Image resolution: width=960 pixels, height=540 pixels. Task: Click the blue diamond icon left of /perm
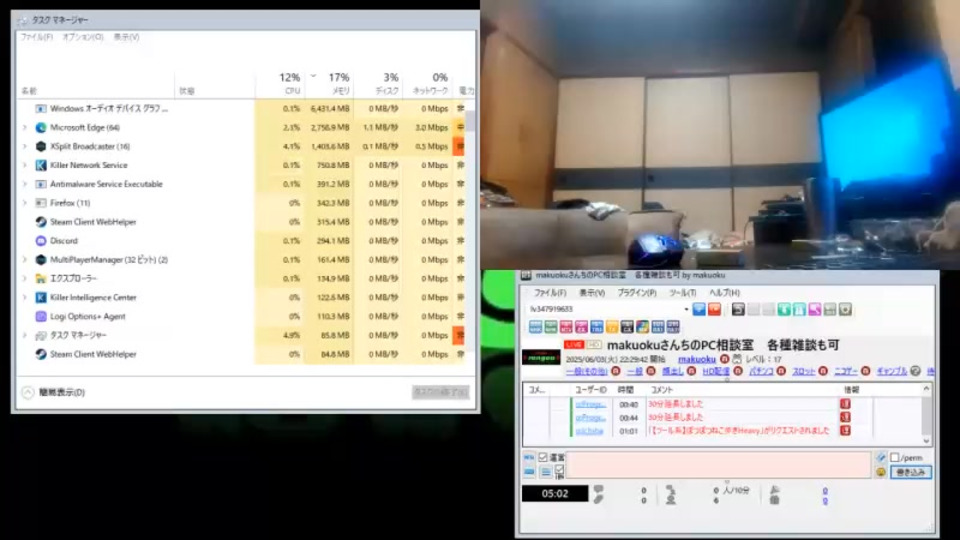[x=880, y=457]
